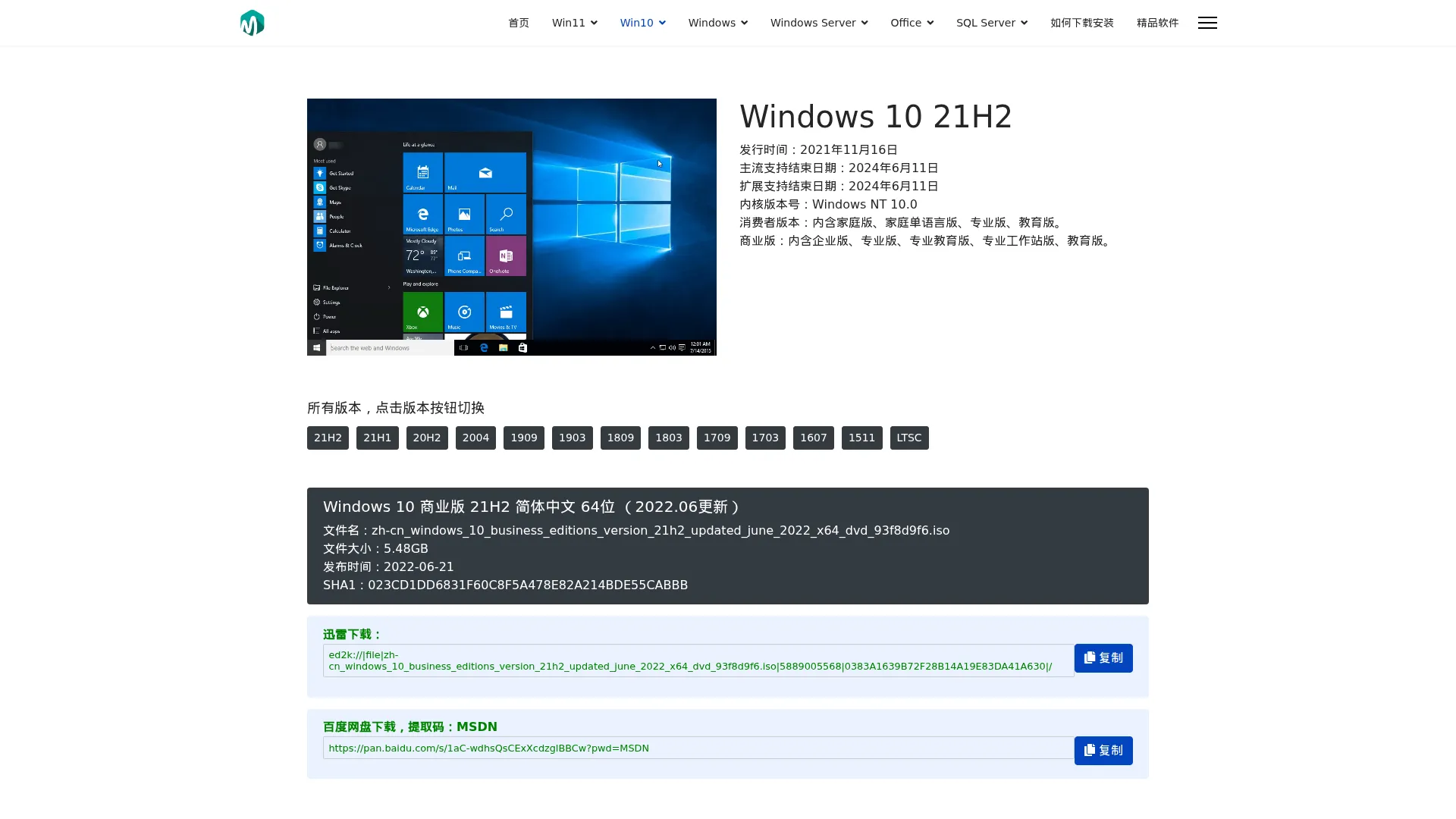1456x819 pixels.
Task: Click the Windows 10 desktop preview image
Action: pyautogui.click(x=511, y=227)
